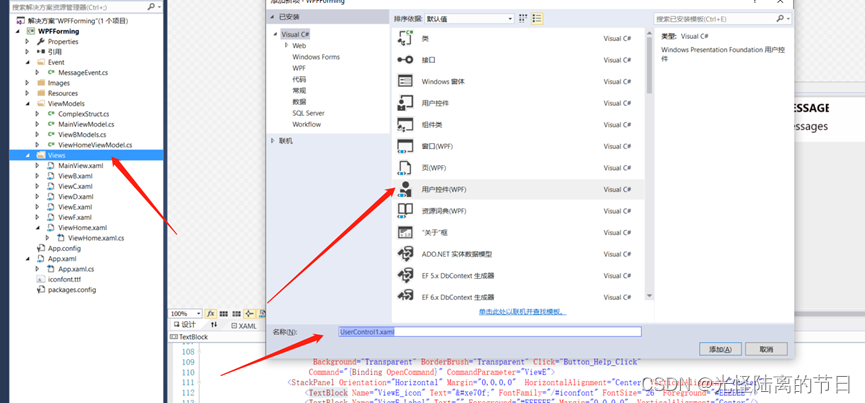Select ADO.NET 实体数据模型 template icon

coord(405,254)
